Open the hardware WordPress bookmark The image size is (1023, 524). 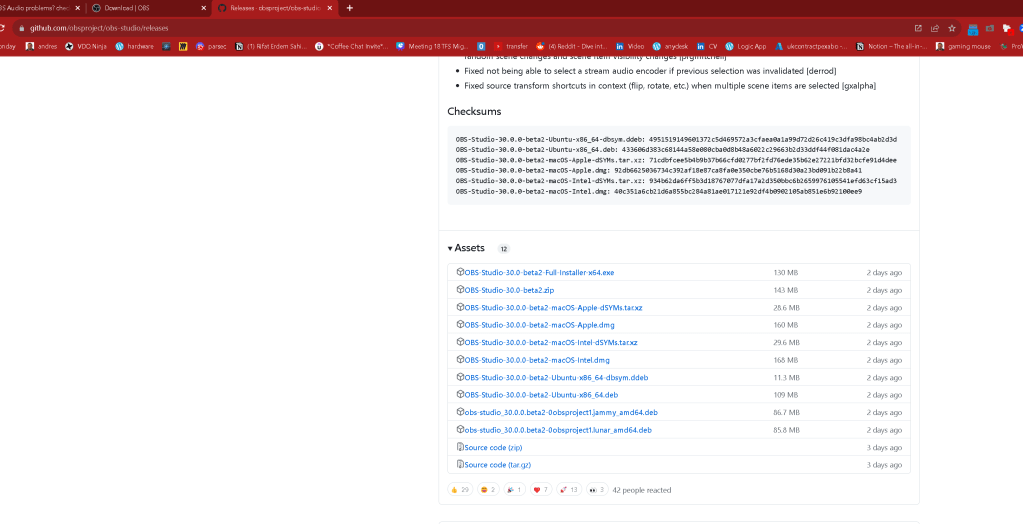pyautogui.click(x=134, y=46)
